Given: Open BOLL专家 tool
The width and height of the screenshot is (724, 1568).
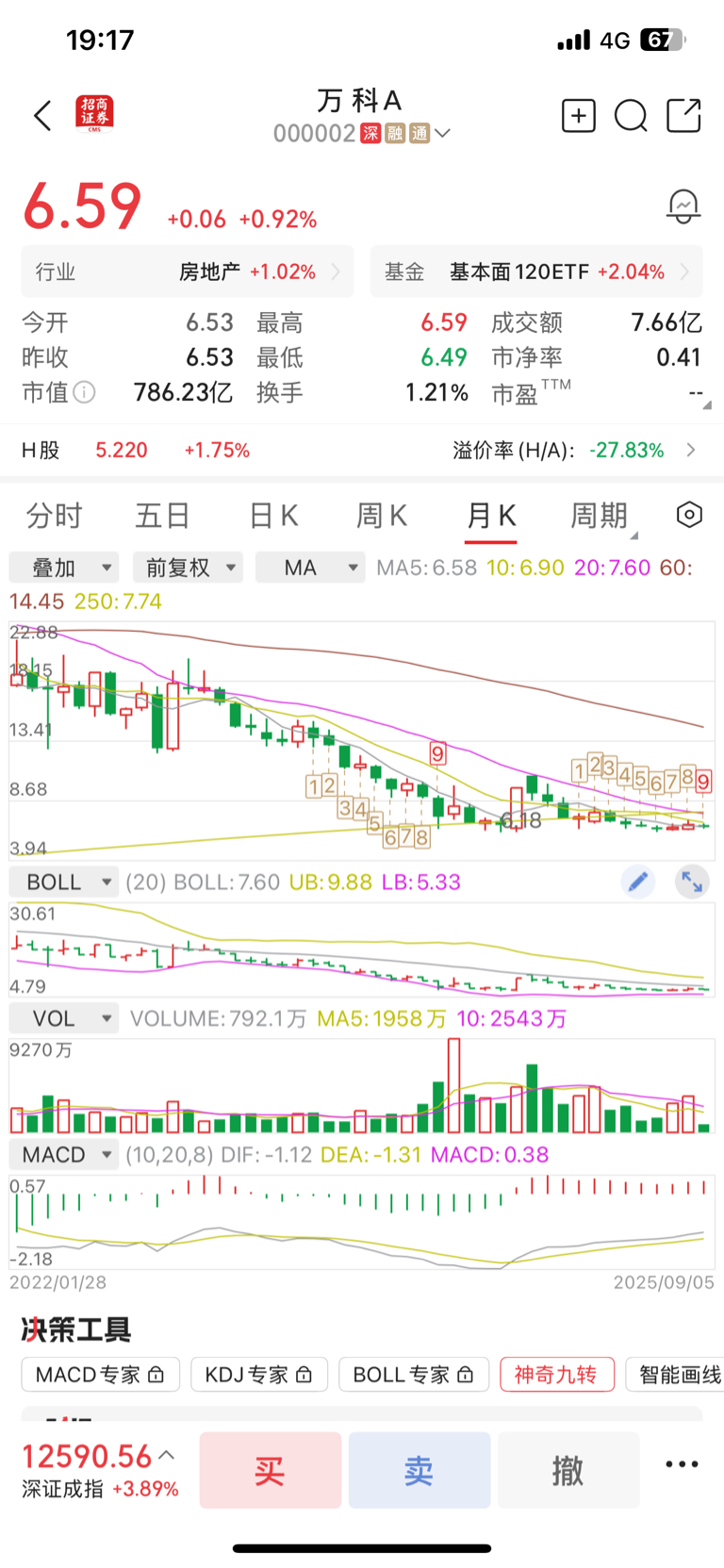Looking at the screenshot, I should click(414, 1375).
